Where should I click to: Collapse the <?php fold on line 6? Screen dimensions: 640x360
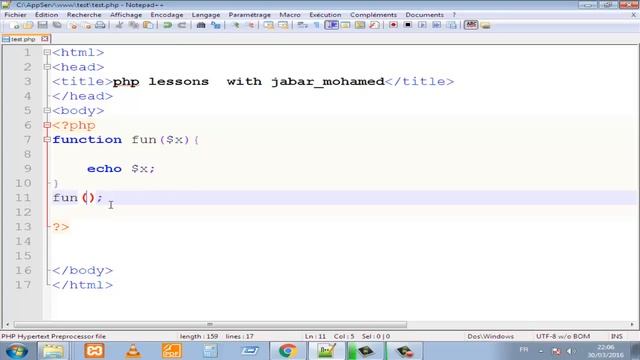(x=47, y=125)
